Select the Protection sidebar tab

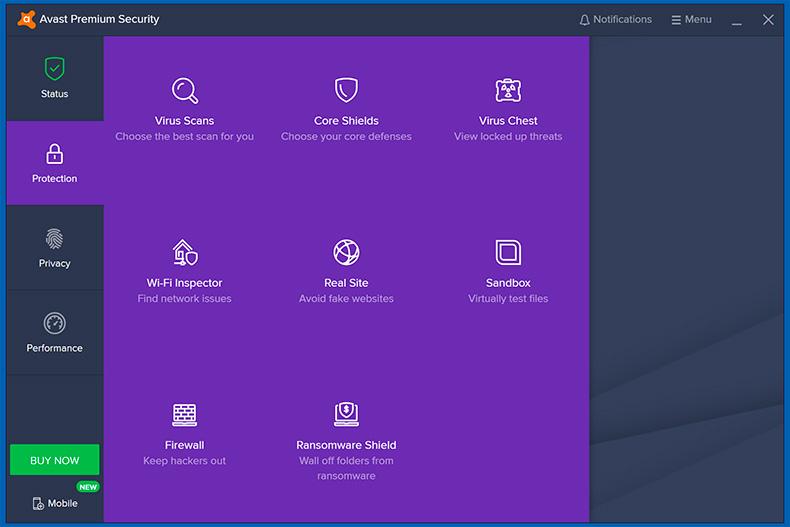[55, 163]
